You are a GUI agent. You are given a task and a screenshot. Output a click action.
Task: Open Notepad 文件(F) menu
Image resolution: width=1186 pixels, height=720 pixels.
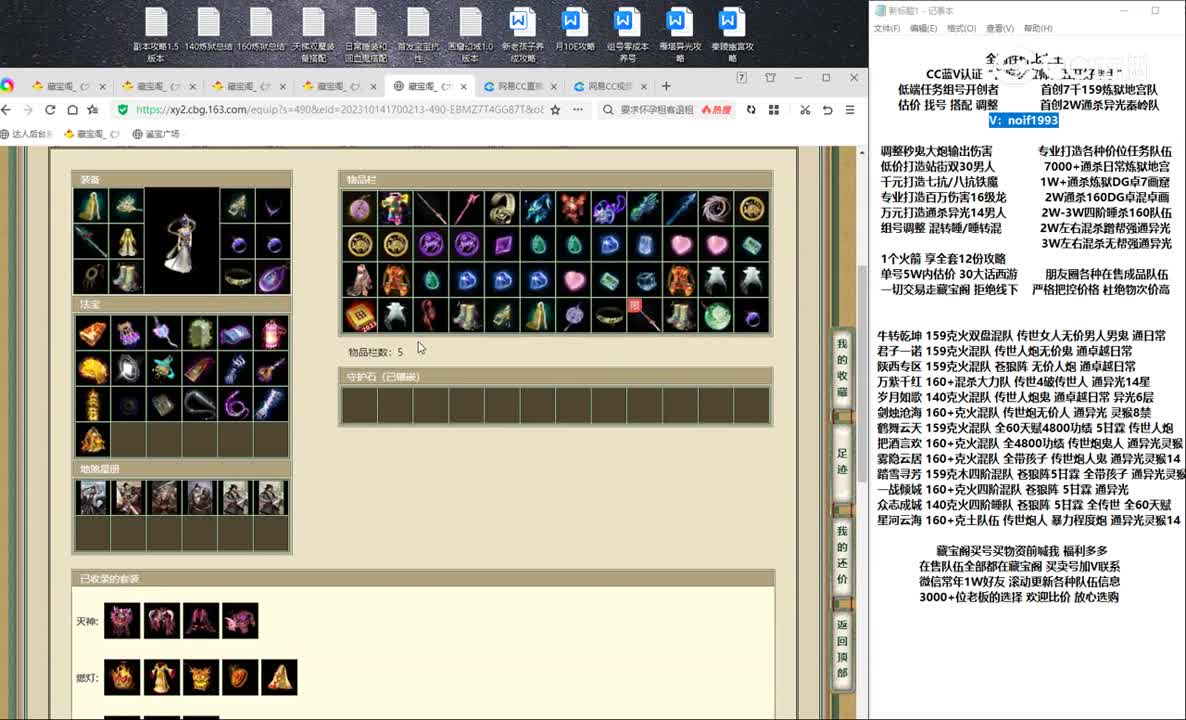(886, 28)
